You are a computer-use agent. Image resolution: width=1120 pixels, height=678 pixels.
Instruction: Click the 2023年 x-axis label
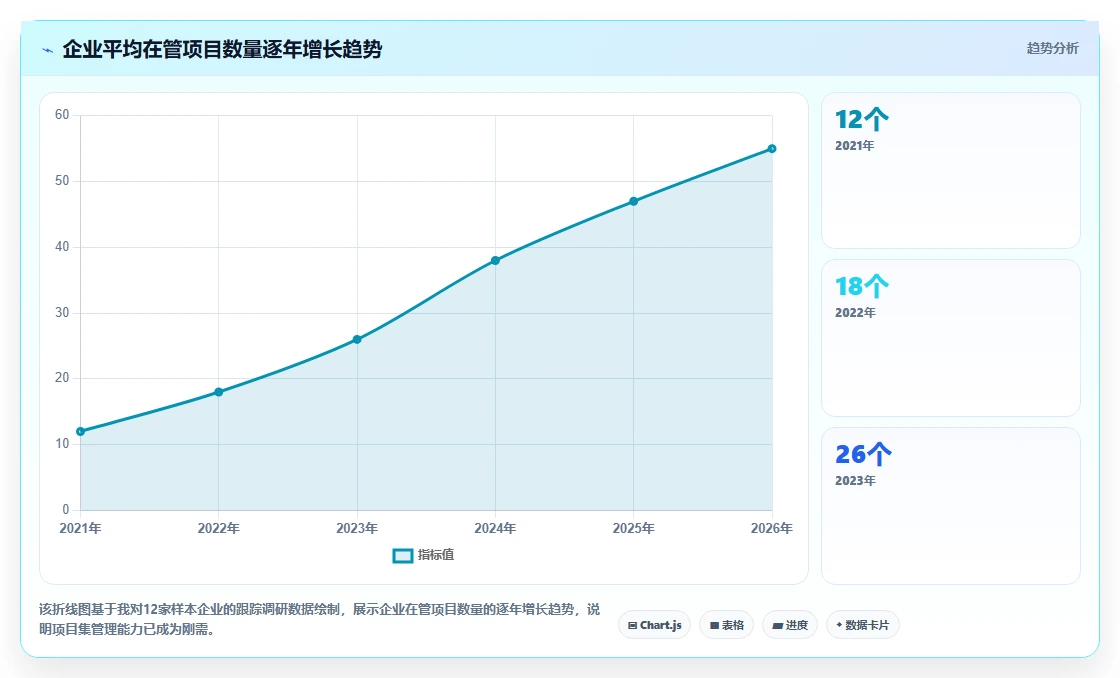357,529
